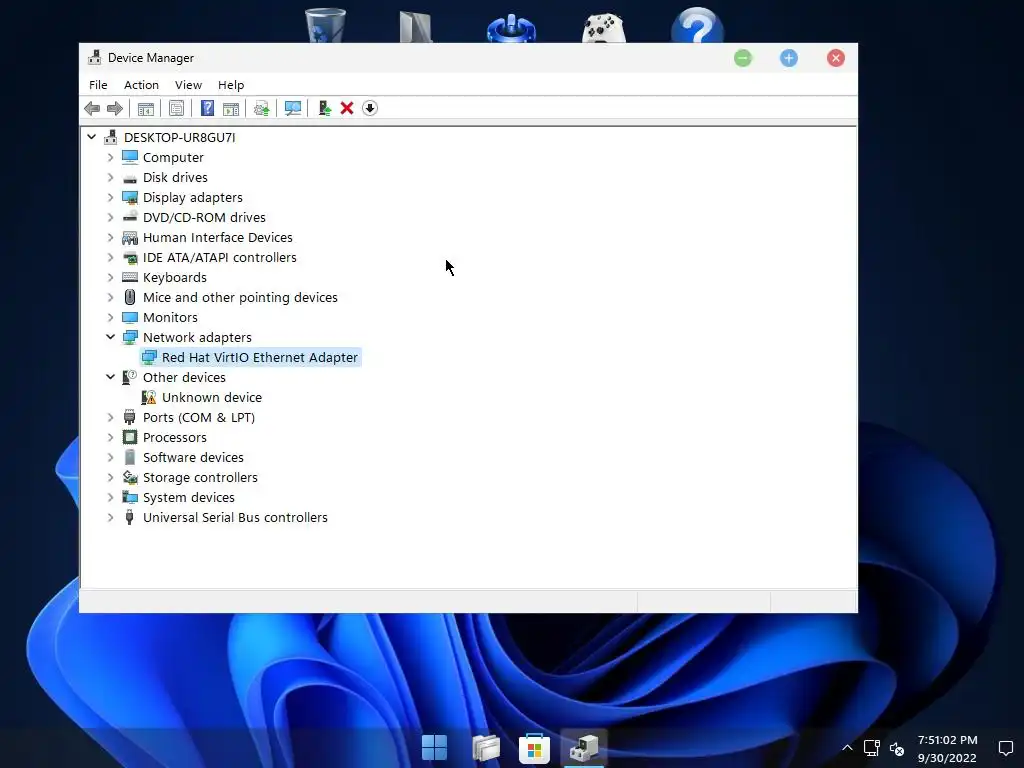Open File Explorer from the taskbar

pyautogui.click(x=486, y=748)
